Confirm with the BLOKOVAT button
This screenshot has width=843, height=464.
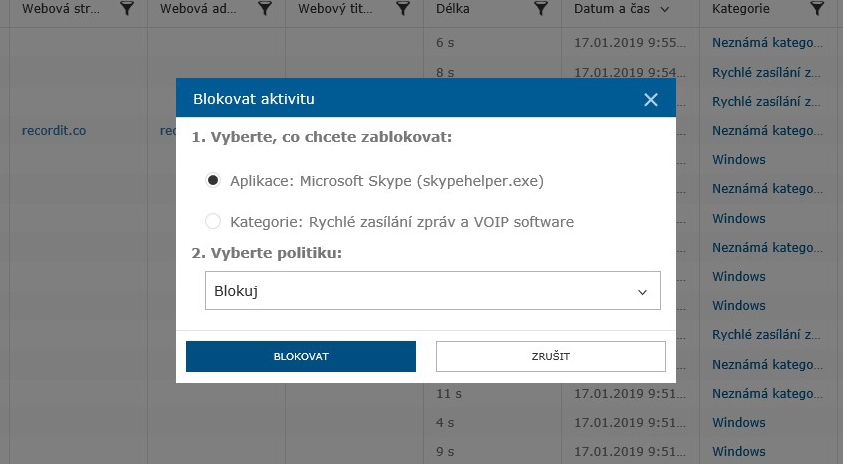pos(301,356)
